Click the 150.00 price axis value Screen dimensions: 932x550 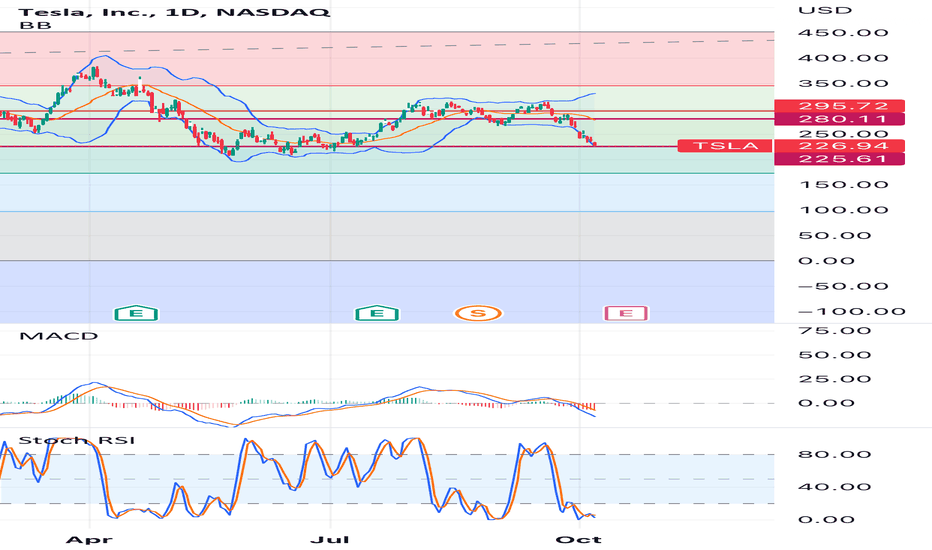pyautogui.click(x=843, y=185)
